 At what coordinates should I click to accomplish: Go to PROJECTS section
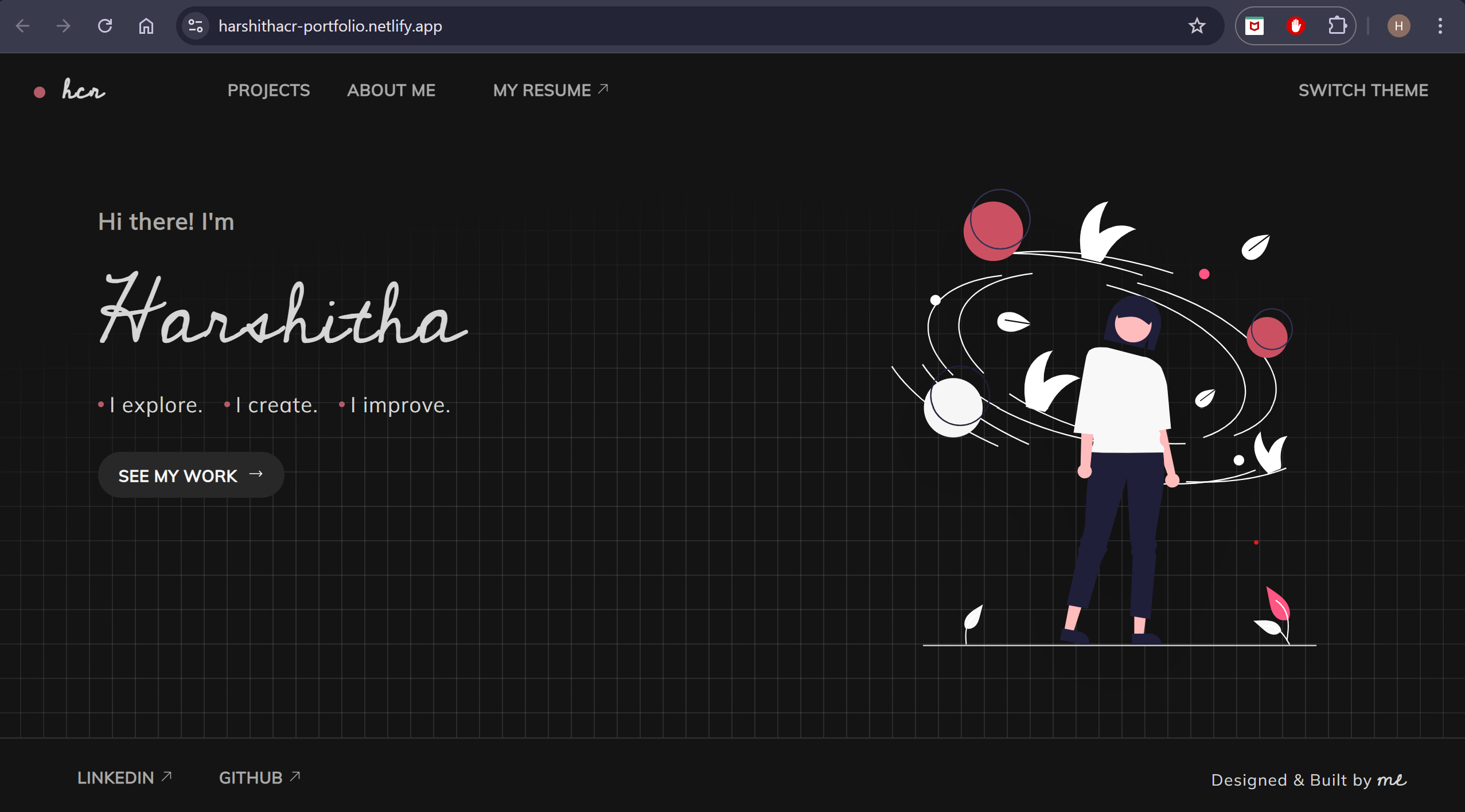point(268,91)
